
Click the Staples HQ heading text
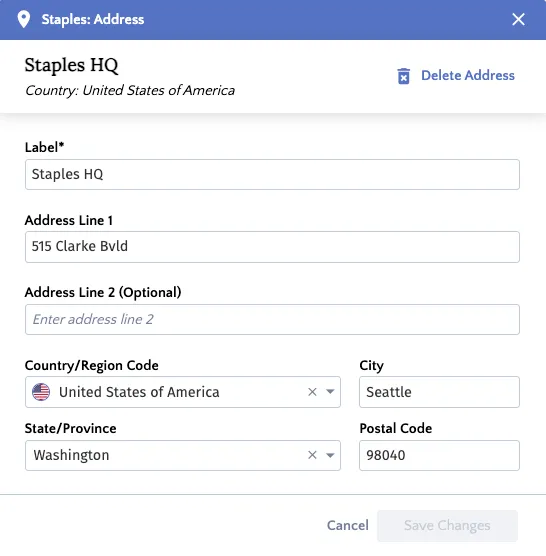[71, 66]
